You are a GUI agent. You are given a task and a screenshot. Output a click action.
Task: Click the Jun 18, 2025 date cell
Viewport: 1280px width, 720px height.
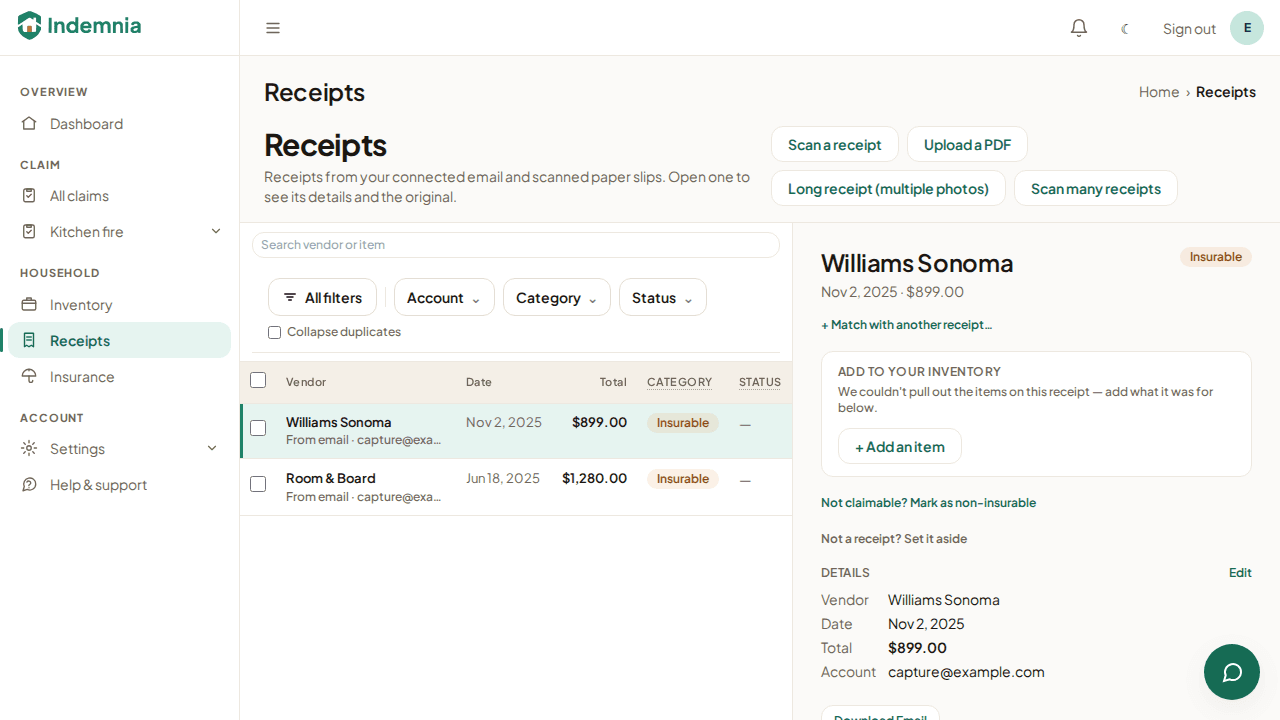point(503,478)
